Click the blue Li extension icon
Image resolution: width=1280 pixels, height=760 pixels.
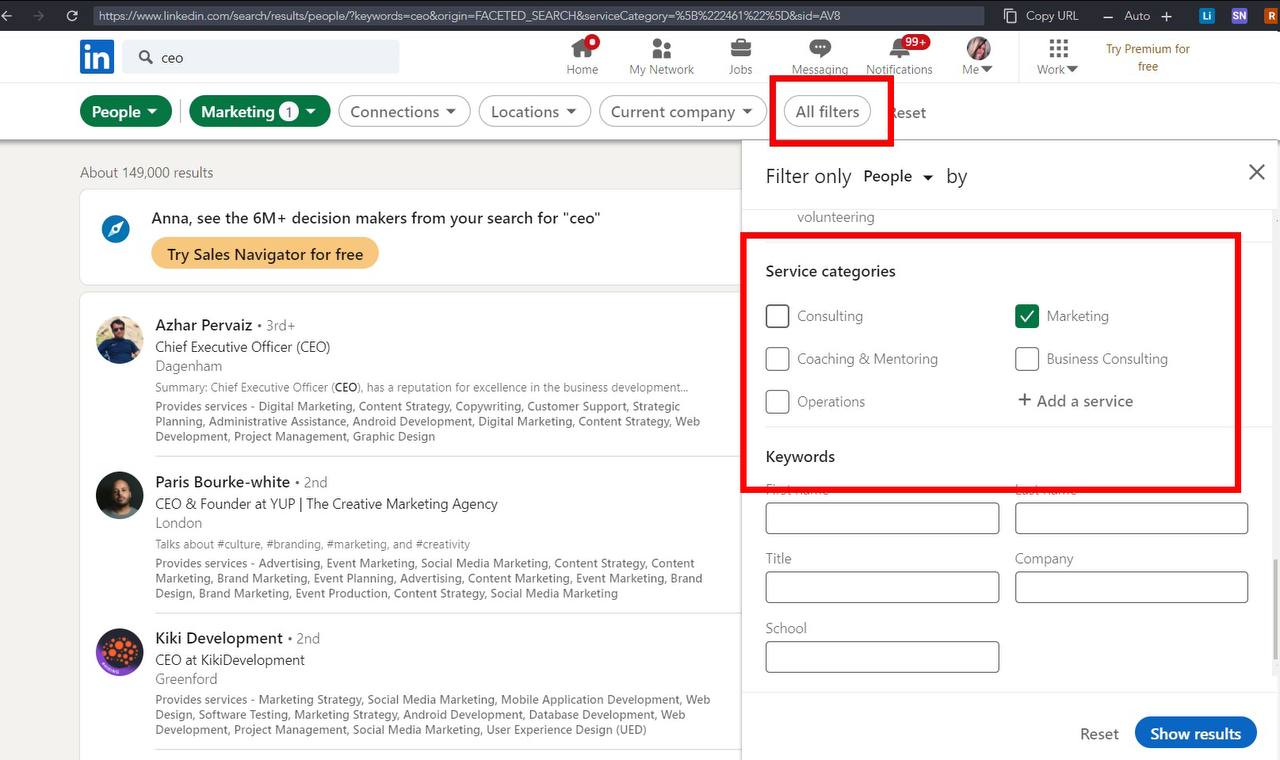pyautogui.click(x=1207, y=16)
